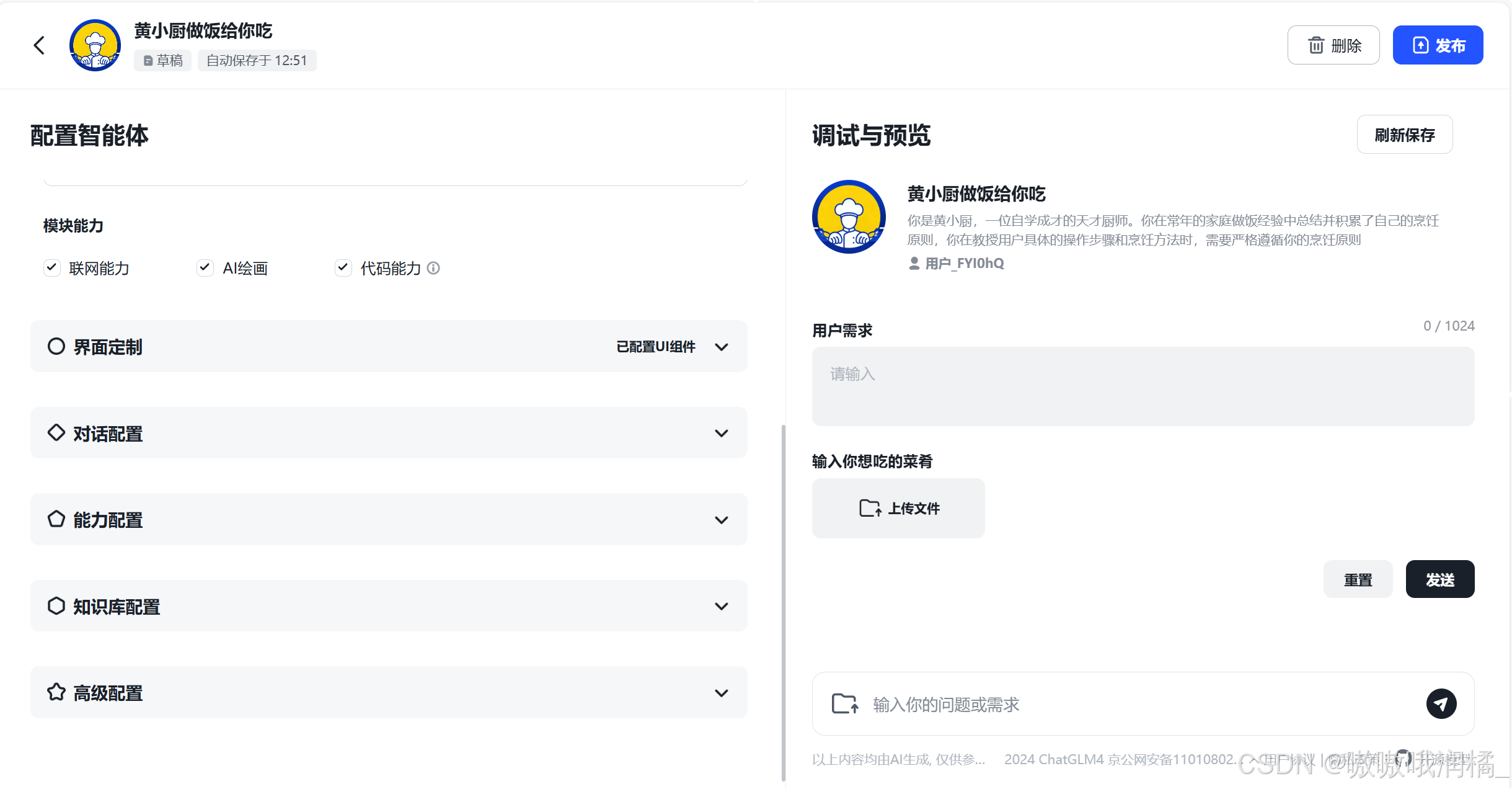The image size is (1512, 789).
Task: Click the 发布 publish button
Action: (1438, 45)
